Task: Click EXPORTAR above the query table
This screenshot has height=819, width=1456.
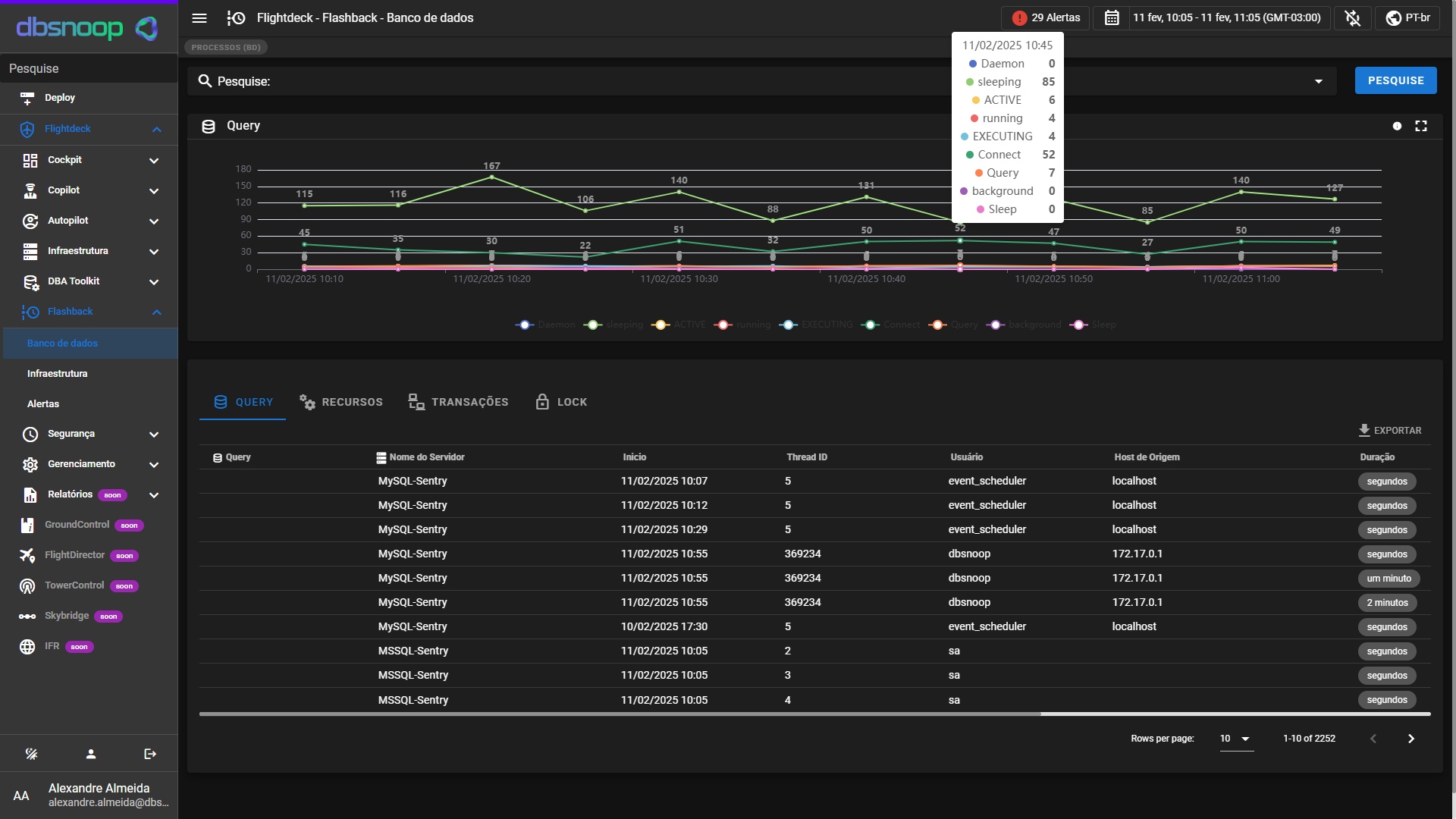Action: coord(1390,430)
